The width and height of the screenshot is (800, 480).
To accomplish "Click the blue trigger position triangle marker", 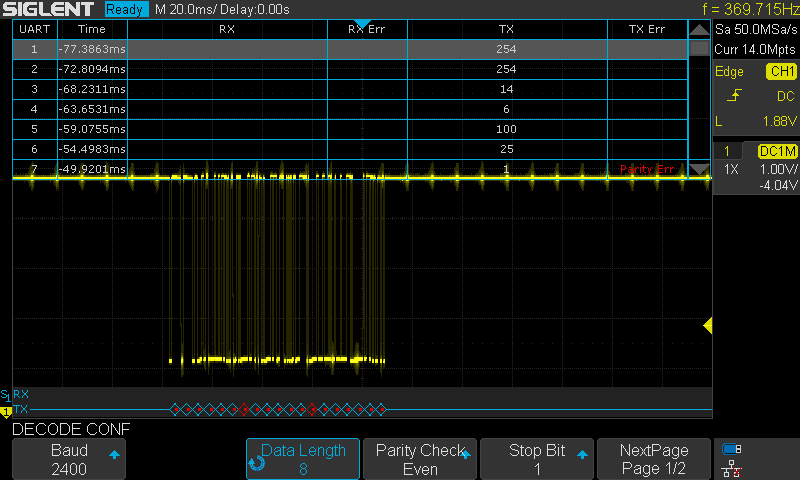I will tap(362, 24).
